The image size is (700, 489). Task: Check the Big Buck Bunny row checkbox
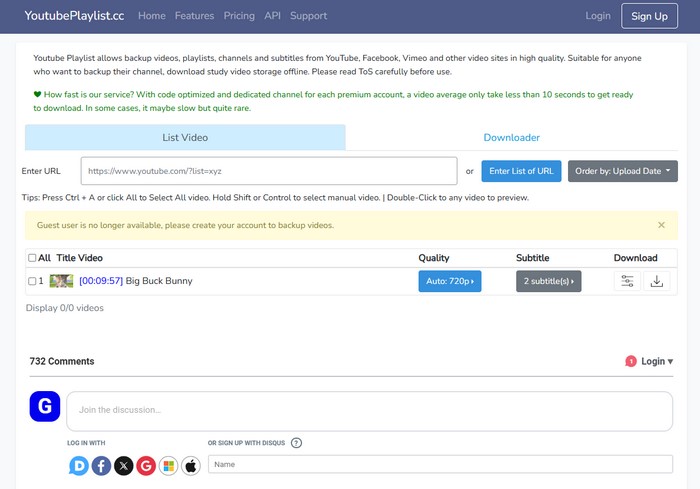pos(32,281)
